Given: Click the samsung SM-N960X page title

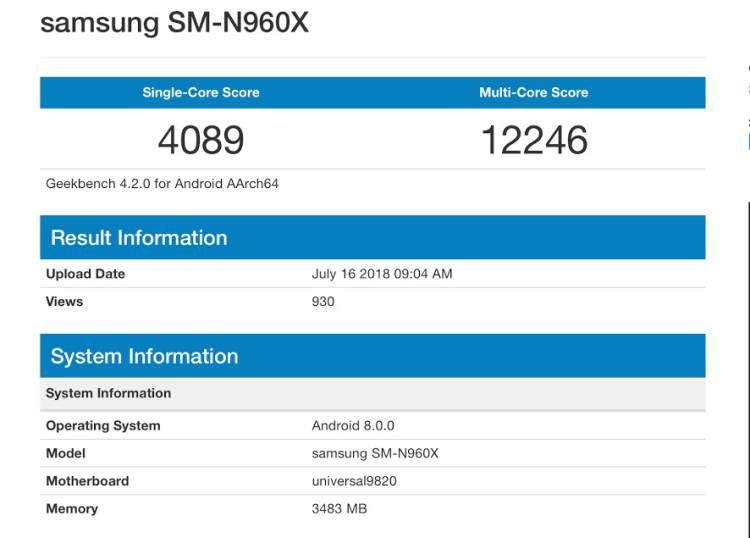Looking at the screenshot, I should point(175,22).
